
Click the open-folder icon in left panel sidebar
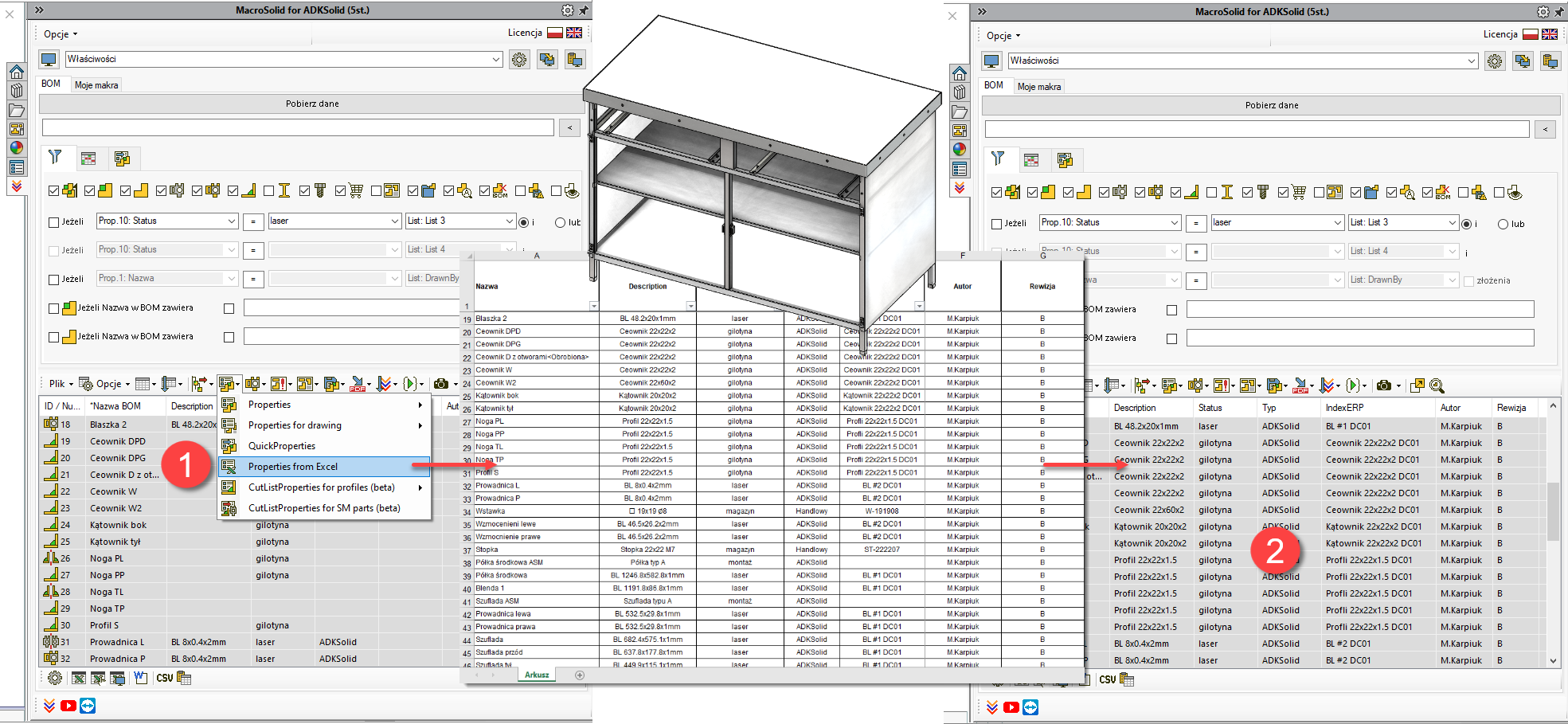[16, 110]
